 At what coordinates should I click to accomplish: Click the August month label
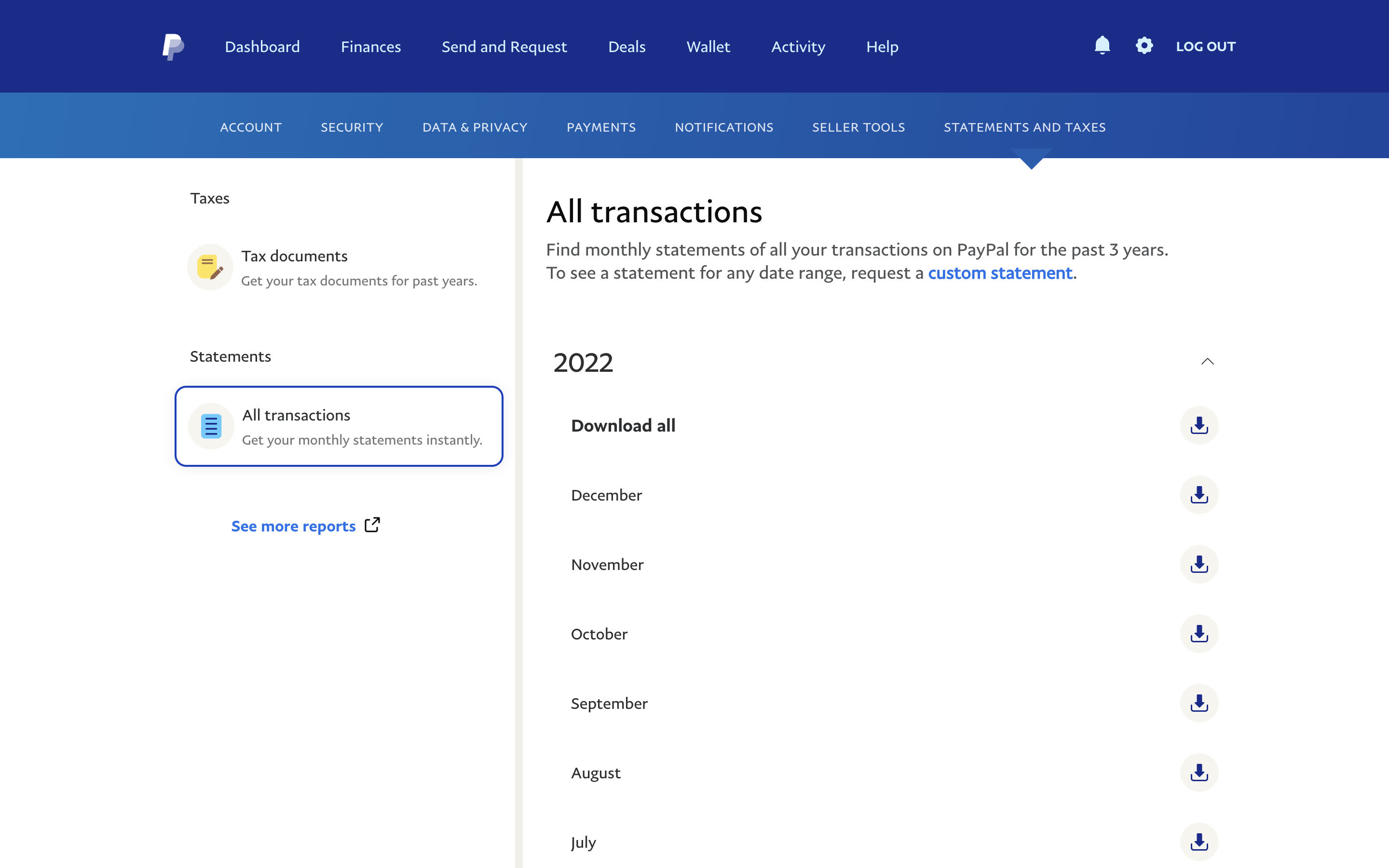click(x=596, y=773)
